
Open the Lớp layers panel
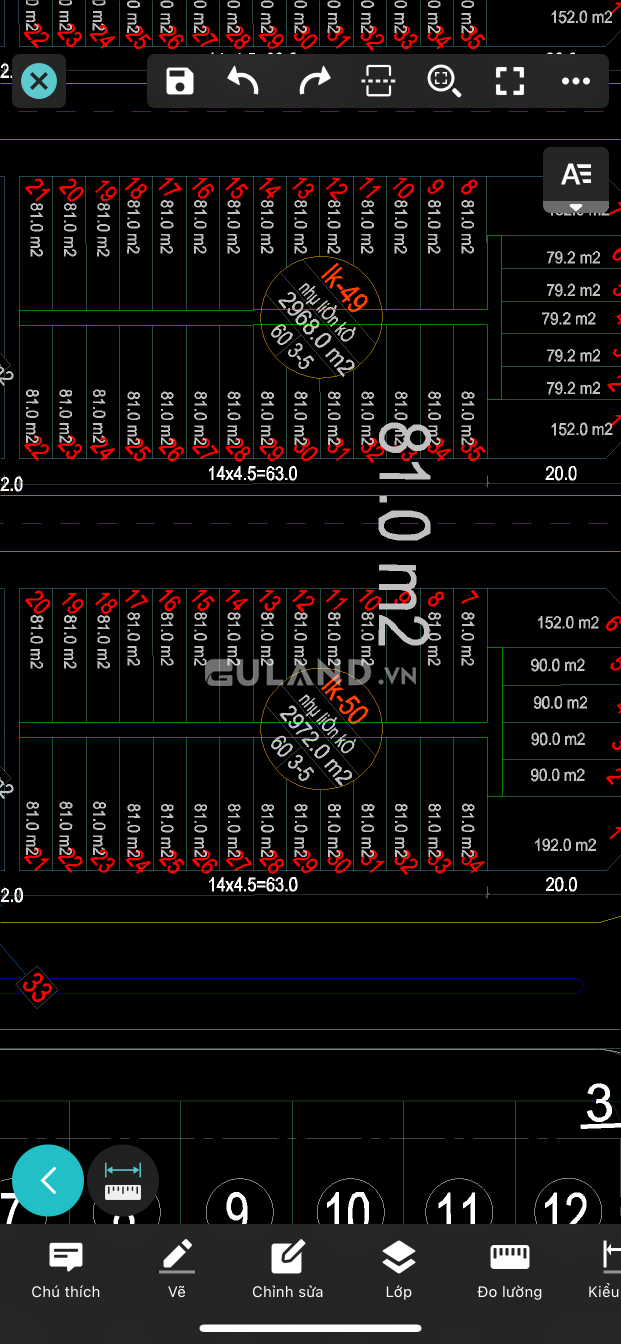398,1270
